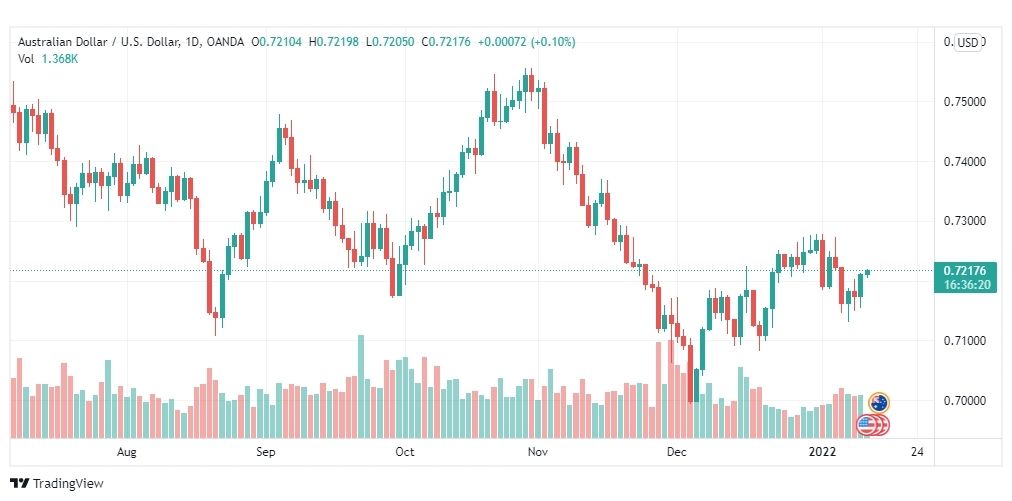Click the 16:36:20 bar countdown timer

pos(965,285)
